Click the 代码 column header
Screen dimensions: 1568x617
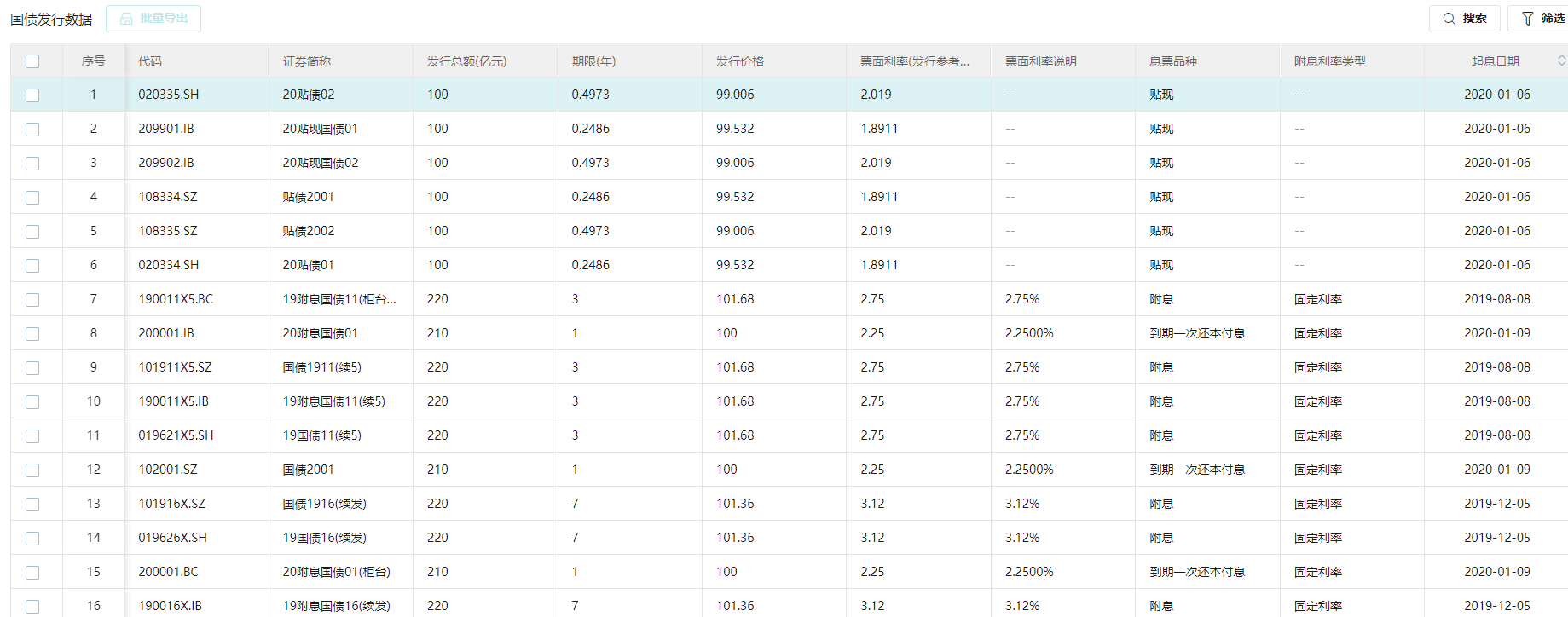150,61
